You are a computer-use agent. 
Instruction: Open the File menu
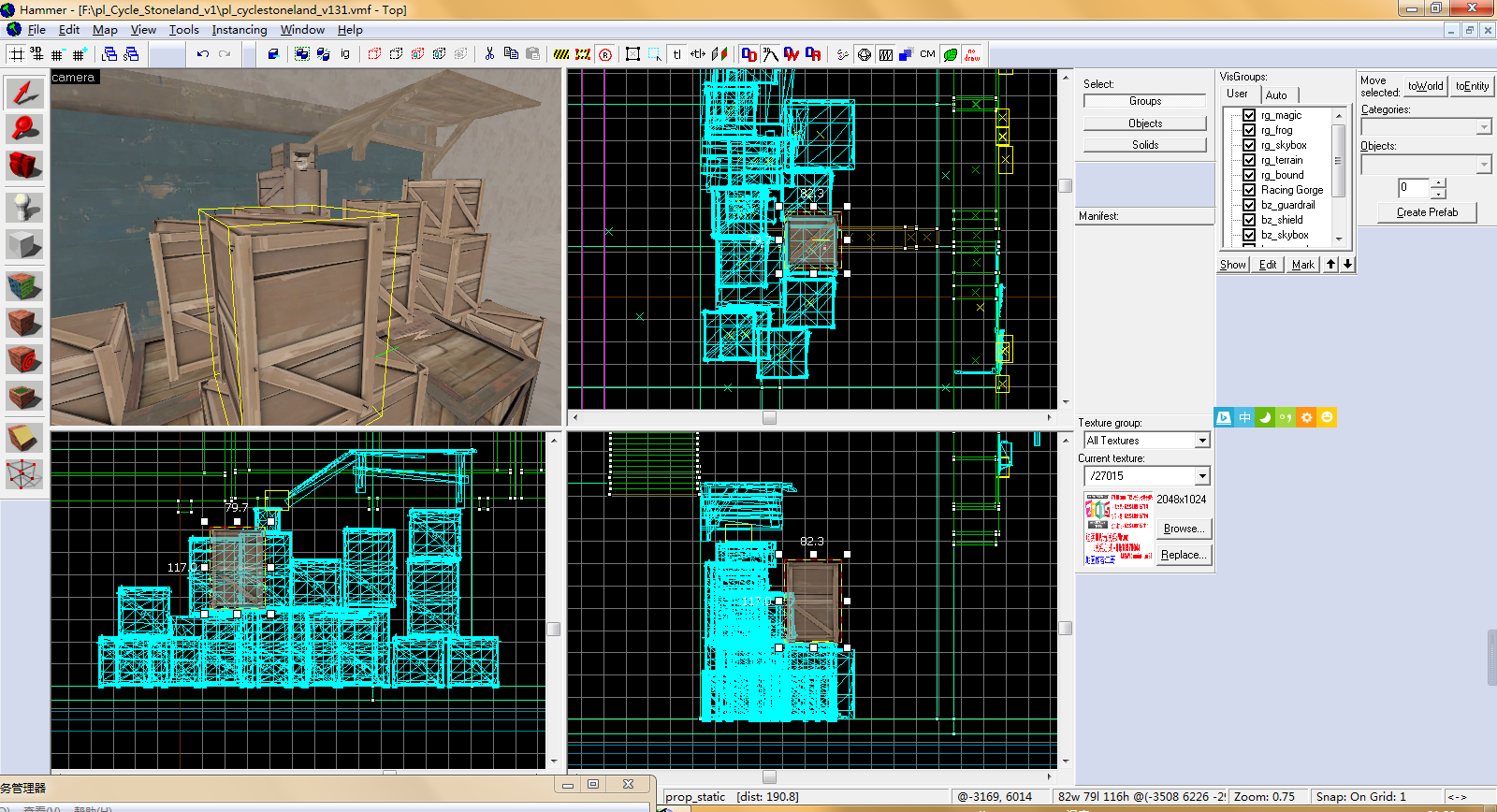coord(36,30)
